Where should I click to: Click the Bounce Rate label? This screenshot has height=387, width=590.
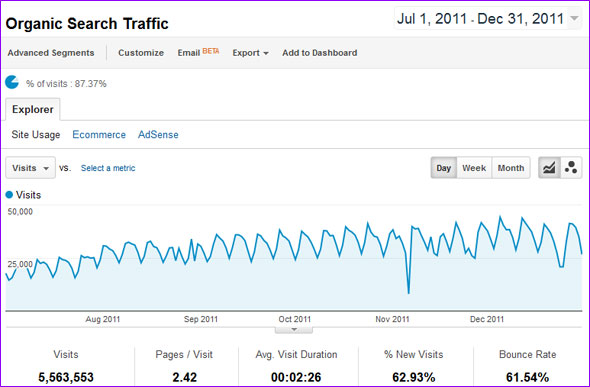(x=528, y=354)
